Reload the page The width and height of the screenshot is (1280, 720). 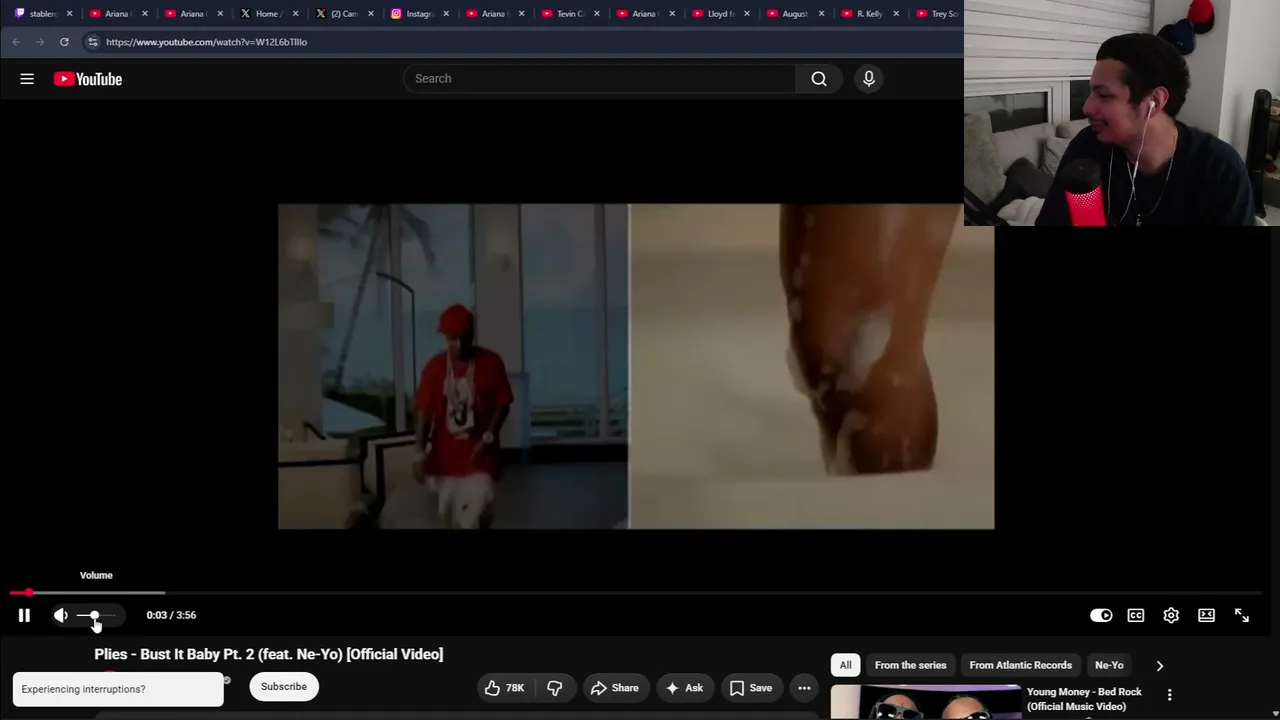tap(64, 42)
